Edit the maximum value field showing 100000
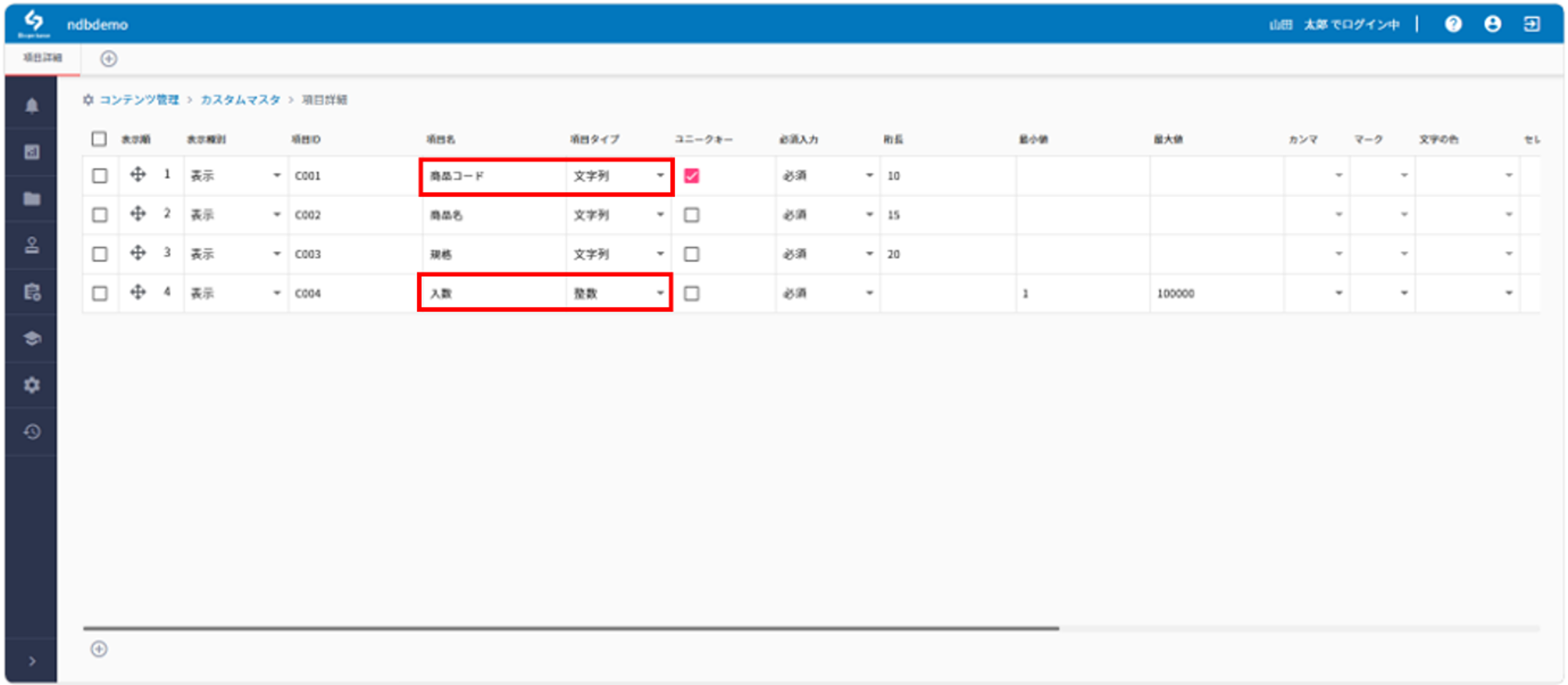 [1216, 294]
